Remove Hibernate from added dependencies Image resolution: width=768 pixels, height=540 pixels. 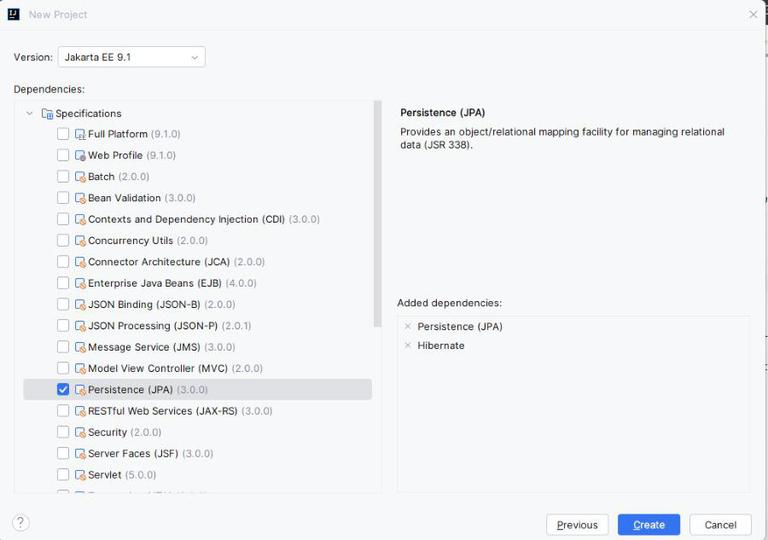pos(408,345)
